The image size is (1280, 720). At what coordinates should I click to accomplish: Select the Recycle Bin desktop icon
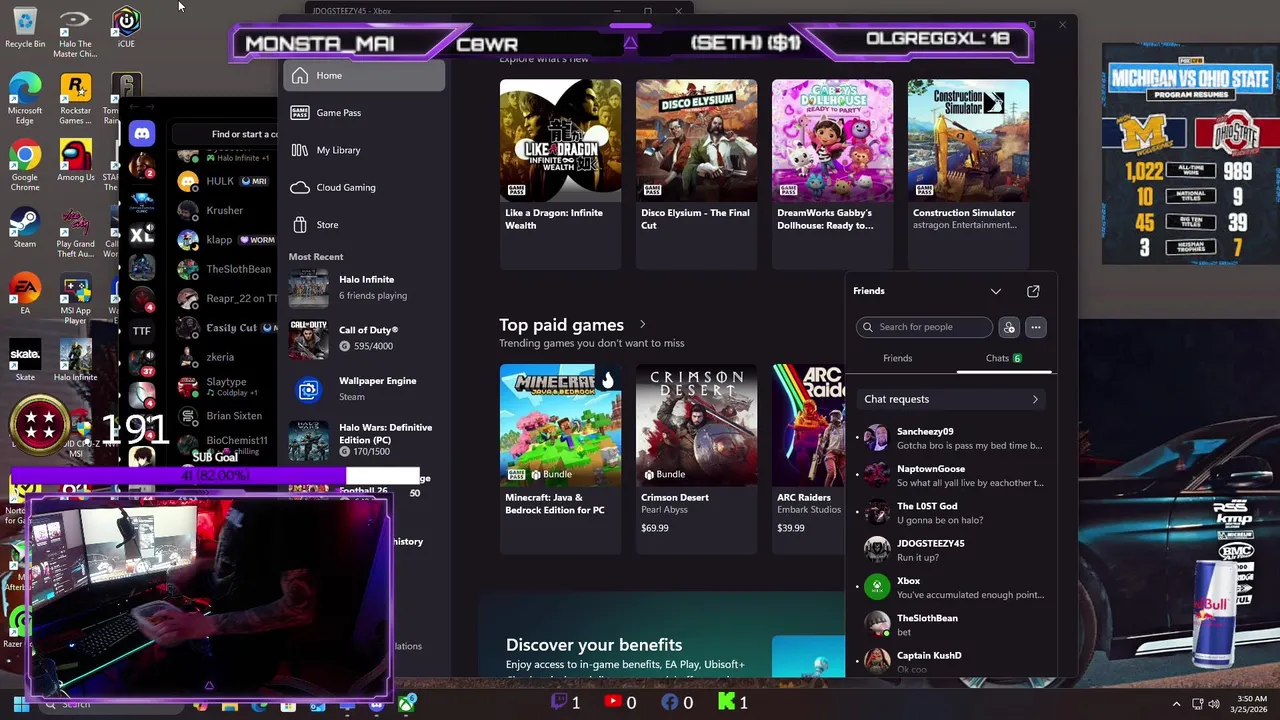pos(25,28)
